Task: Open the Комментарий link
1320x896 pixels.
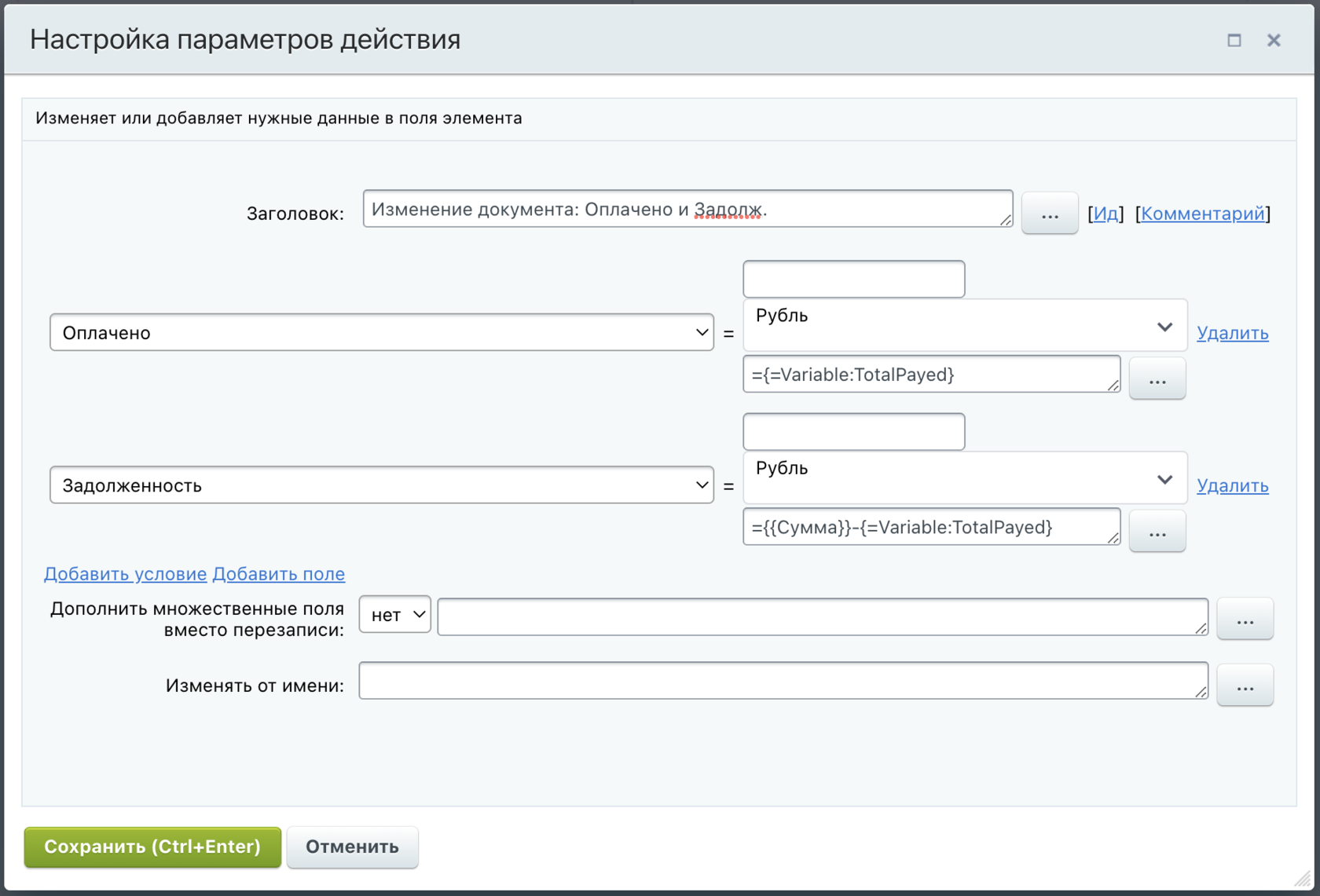Action: pyautogui.click(x=1202, y=214)
